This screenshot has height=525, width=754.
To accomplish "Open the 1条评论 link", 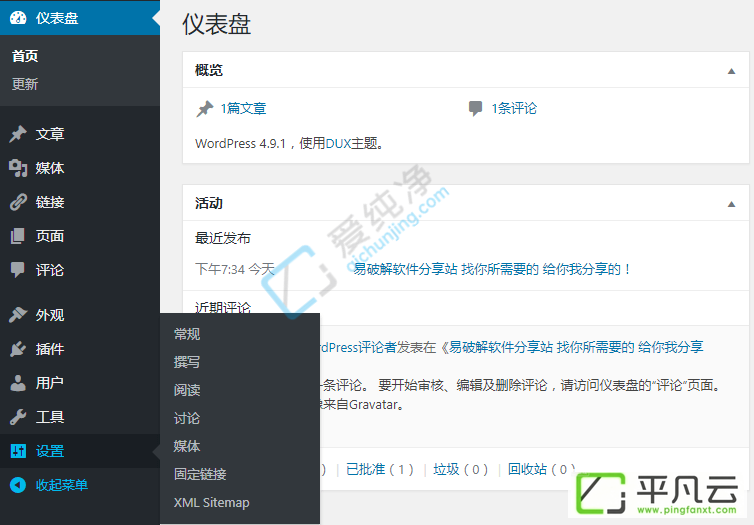I will point(514,108).
